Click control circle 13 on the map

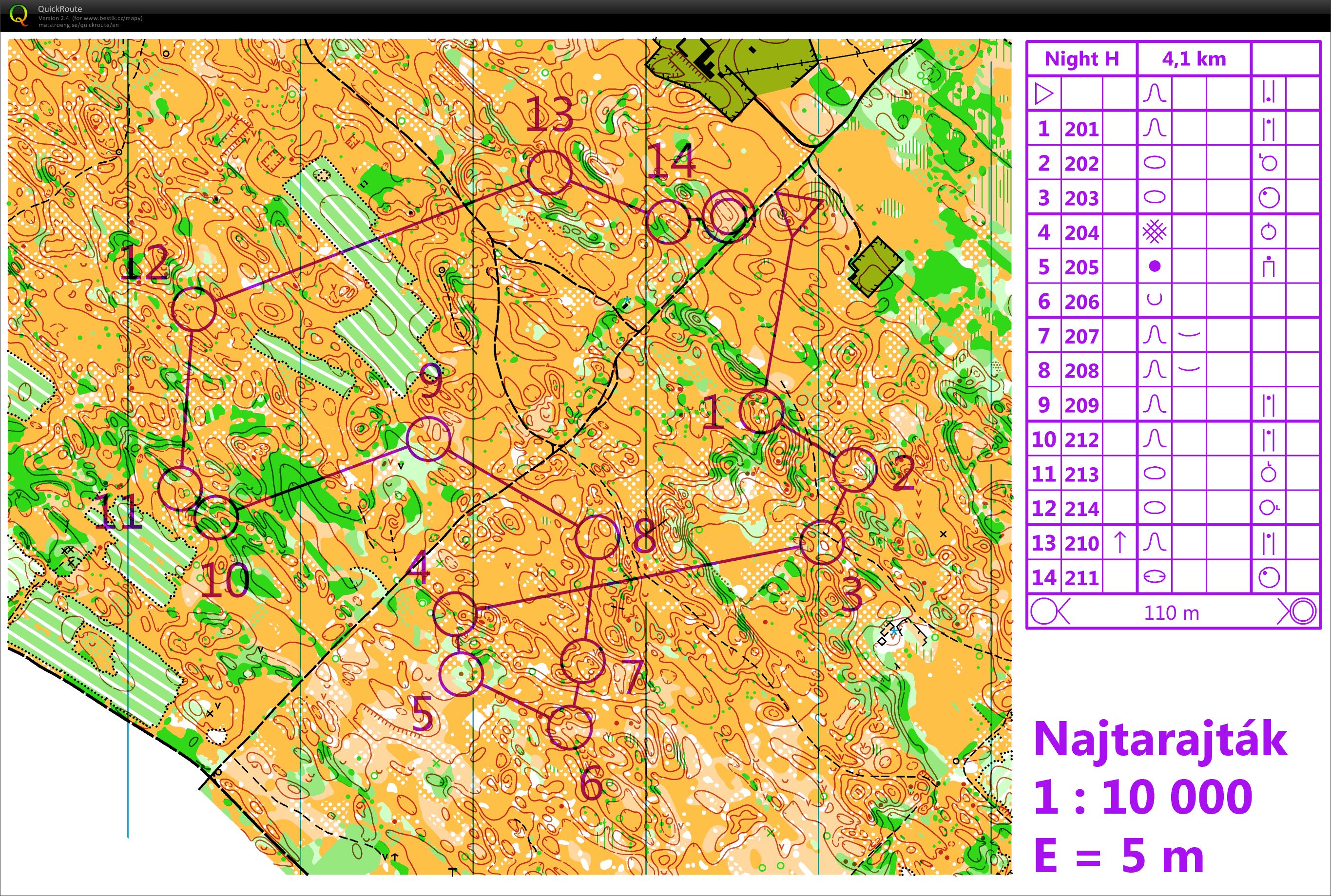549,172
